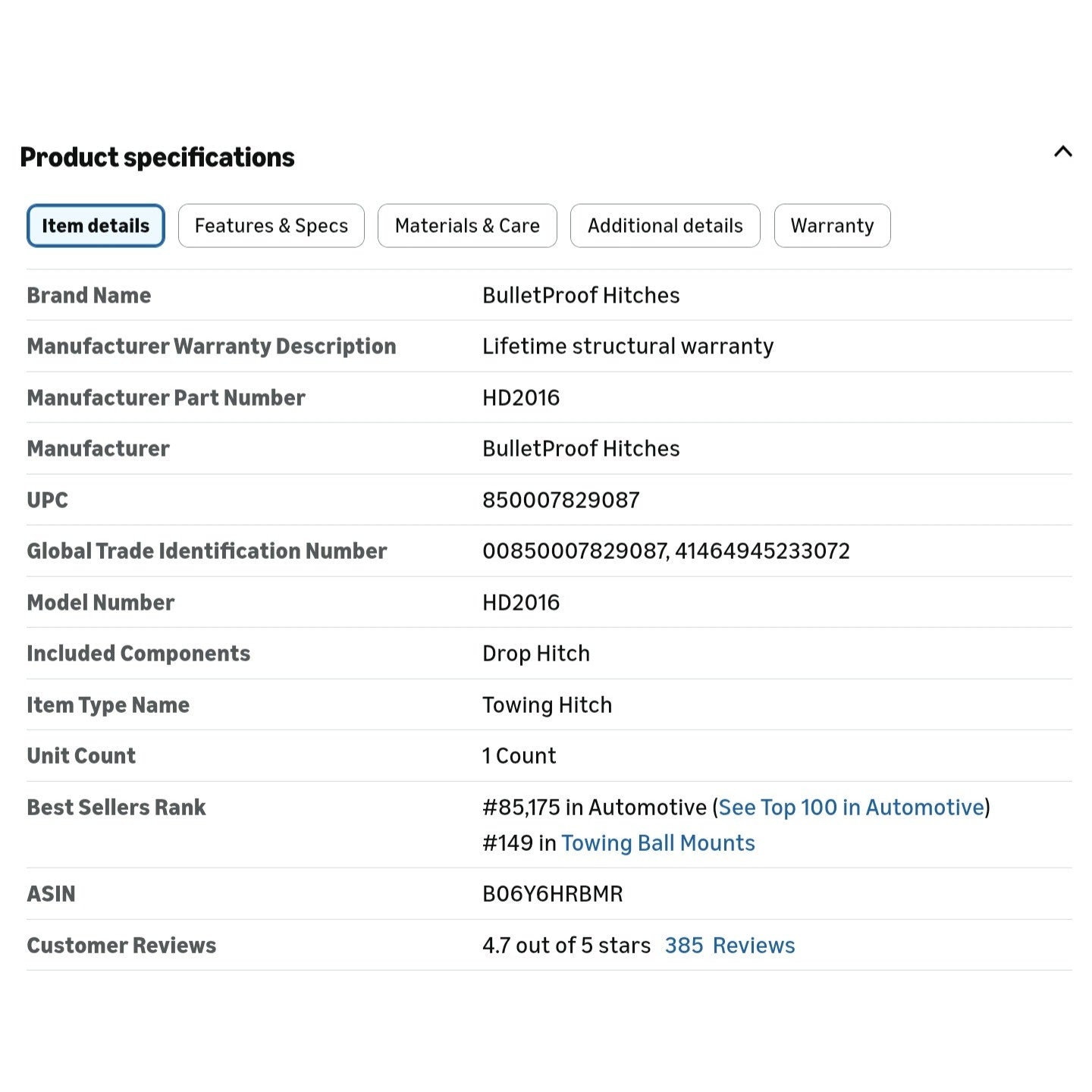Screen dimensions: 1092x1092
Task: Click the Product specifications heading
Action: click(157, 157)
